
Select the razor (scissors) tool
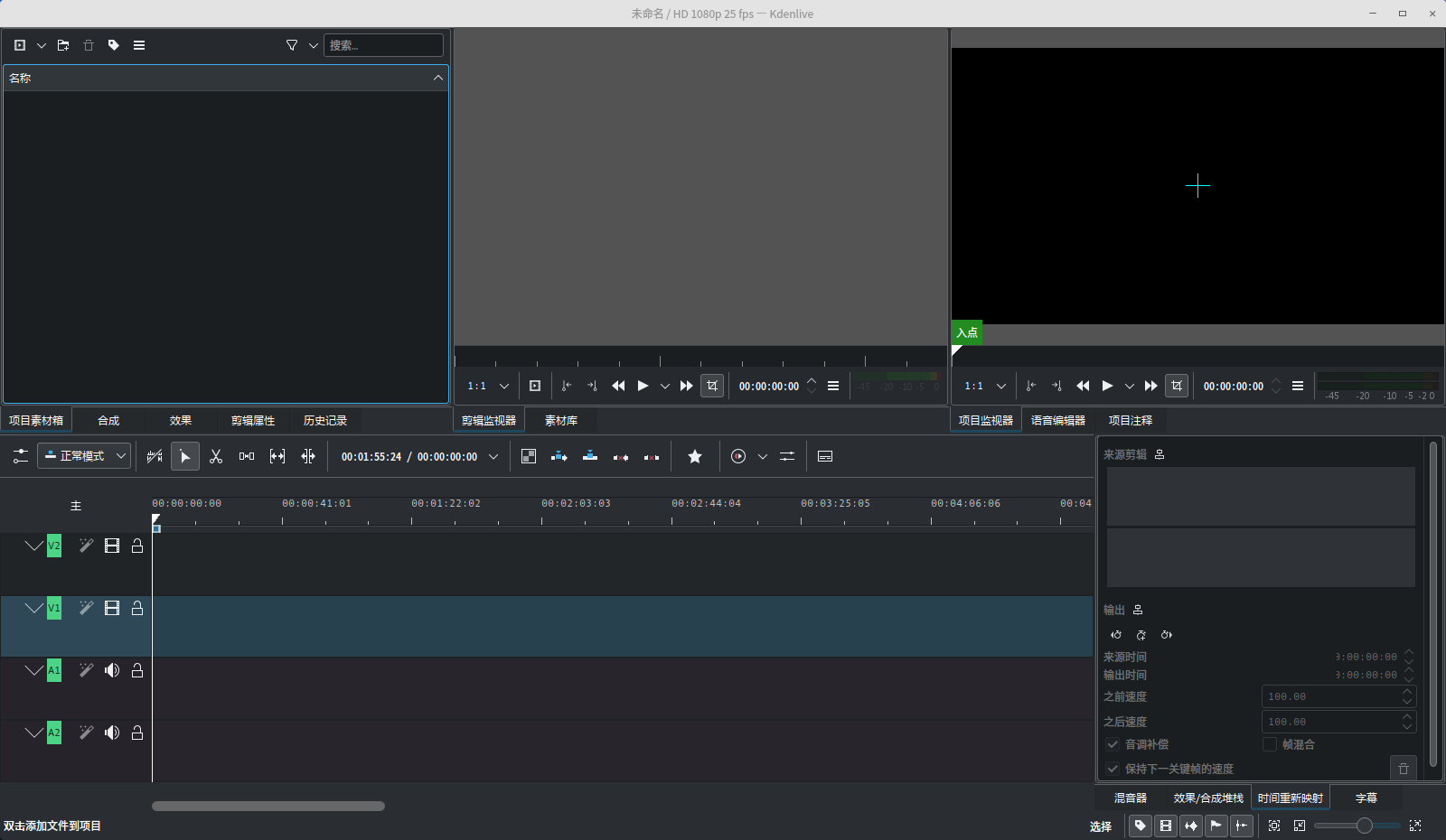[x=216, y=456]
